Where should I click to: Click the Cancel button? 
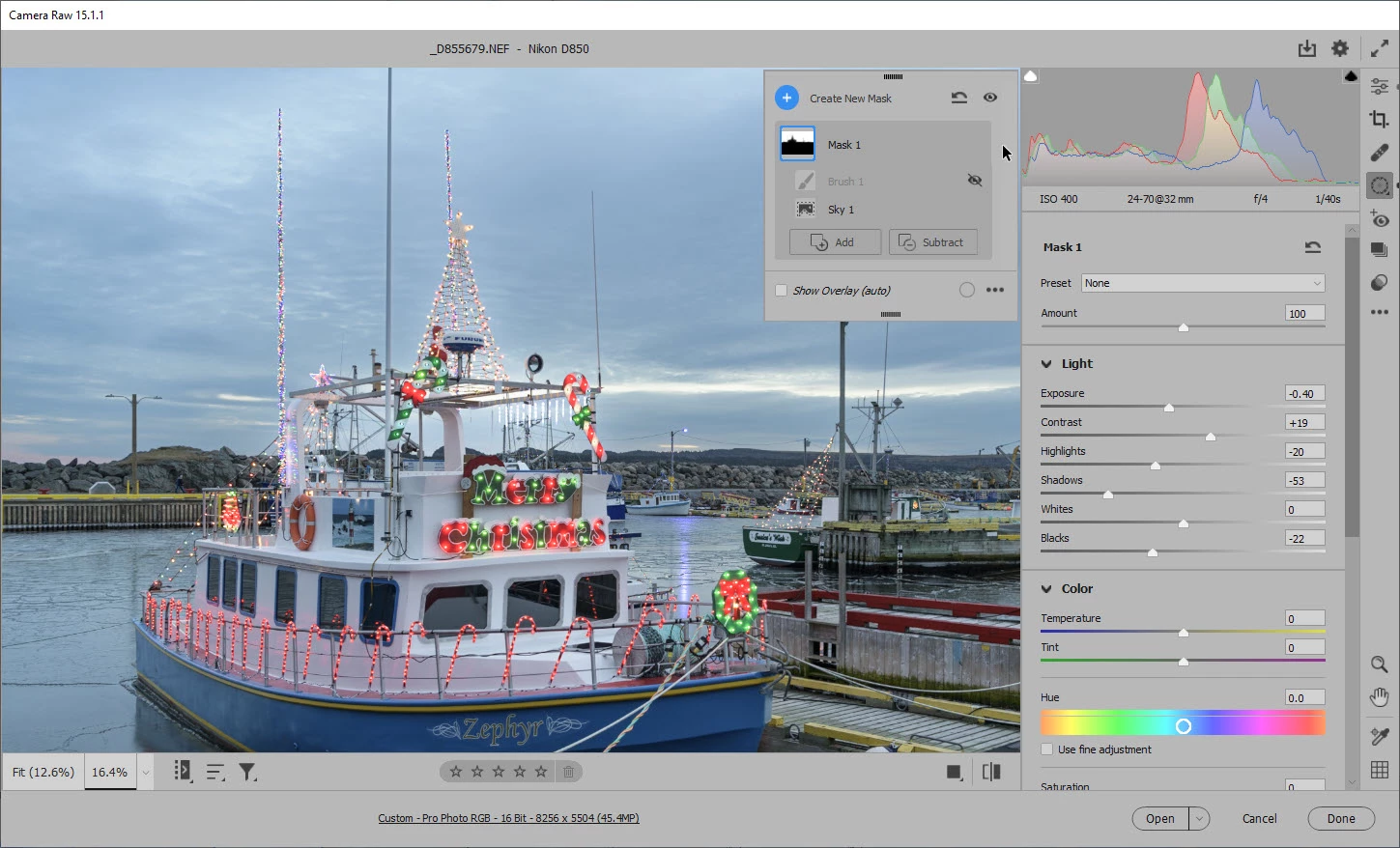tap(1259, 818)
